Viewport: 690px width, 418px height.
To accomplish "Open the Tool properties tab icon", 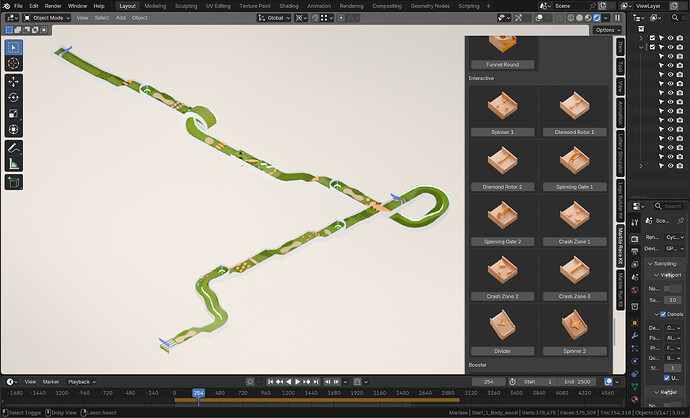I will [635, 223].
